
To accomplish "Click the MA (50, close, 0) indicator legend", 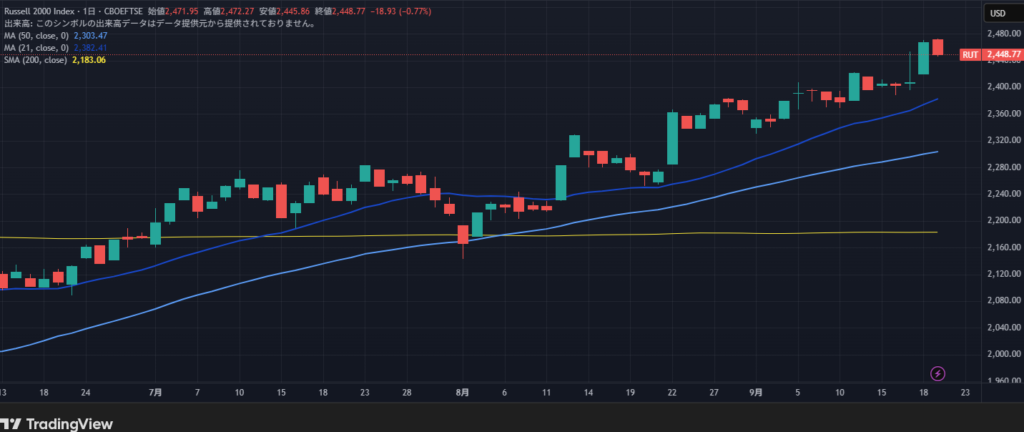I will (37, 35).
